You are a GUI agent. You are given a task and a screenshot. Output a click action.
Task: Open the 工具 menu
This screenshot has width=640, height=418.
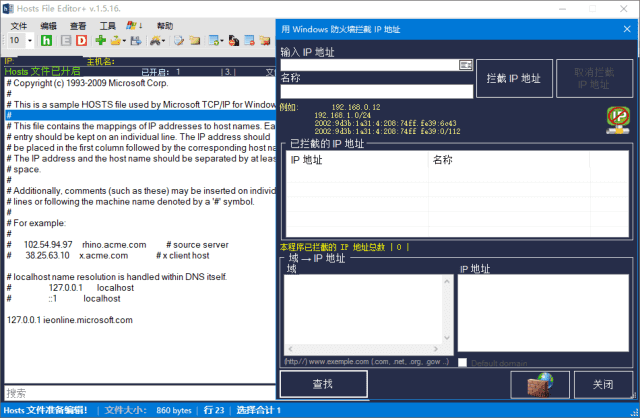pyautogui.click(x=107, y=26)
